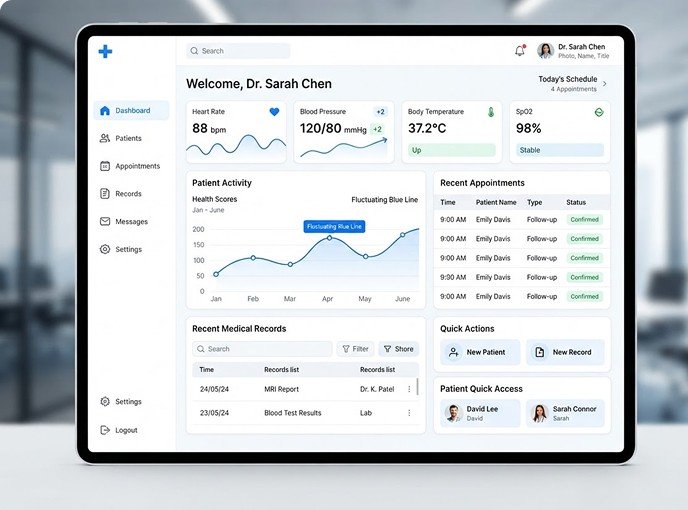
Task: Select the January data point on chart
Action: [x=216, y=274]
